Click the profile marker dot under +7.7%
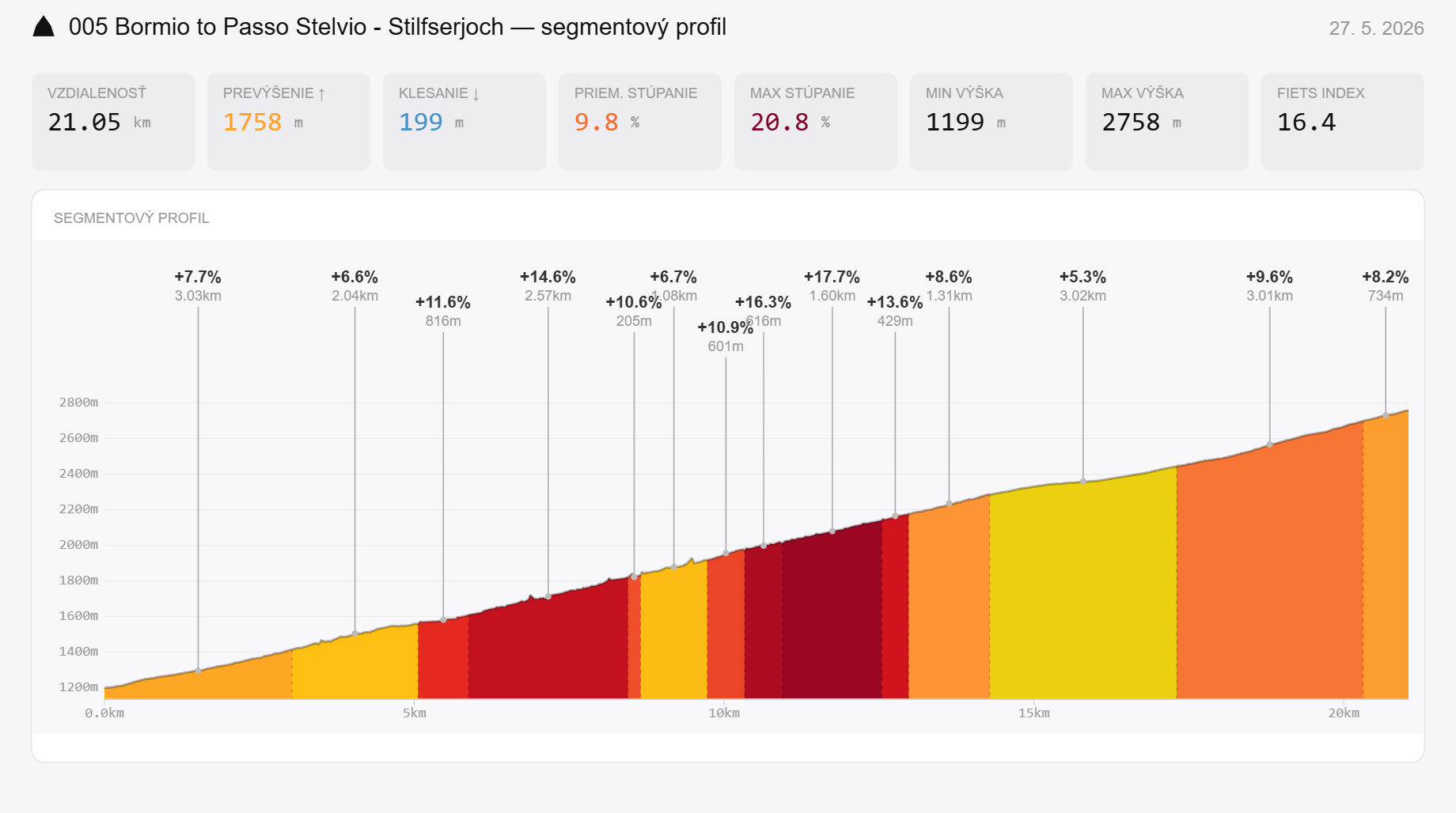The width and height of the screenshot is (1456, 813). (198, 671)
